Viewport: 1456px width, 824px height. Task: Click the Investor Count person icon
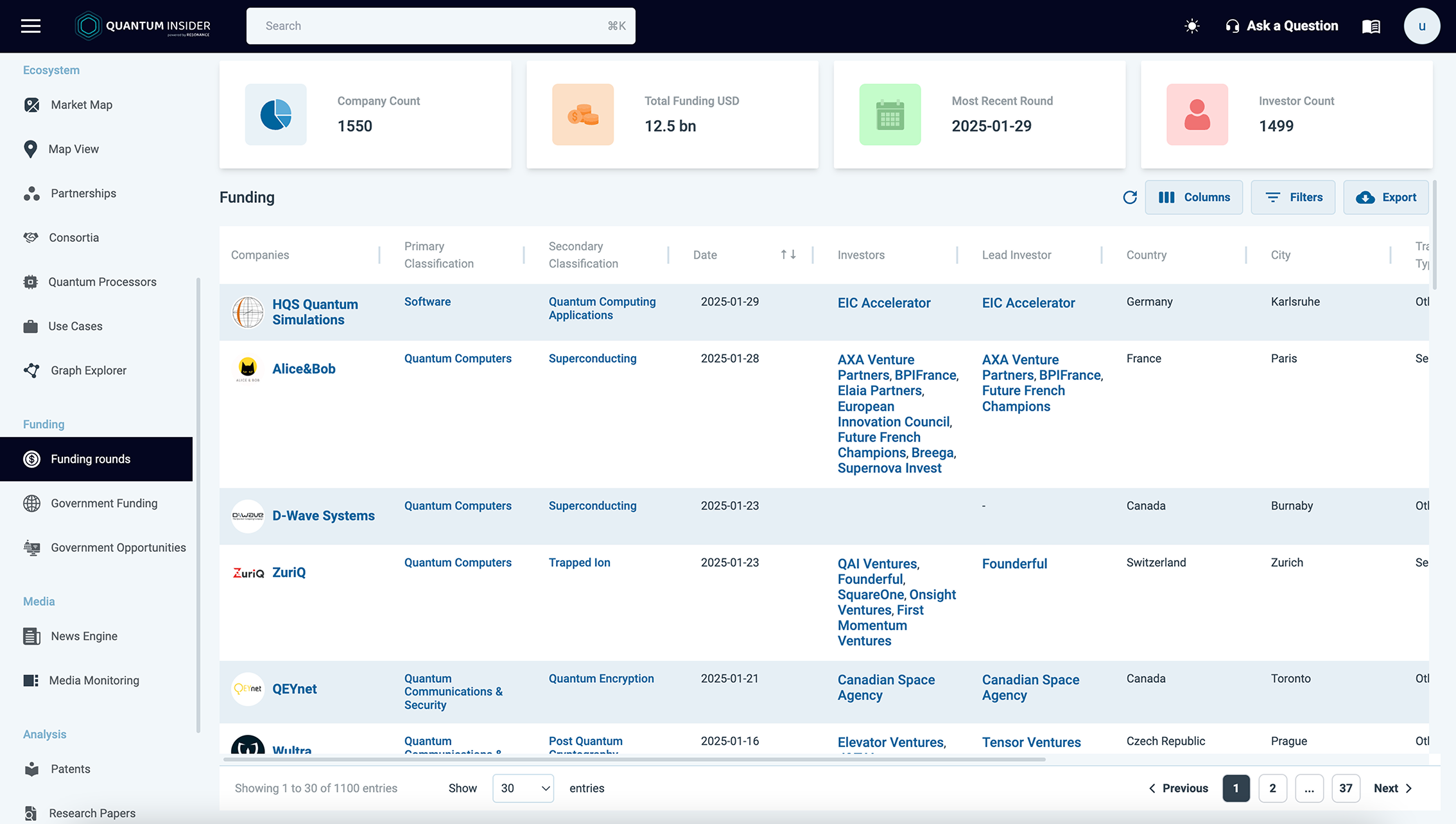click(x=1197, y=115)
